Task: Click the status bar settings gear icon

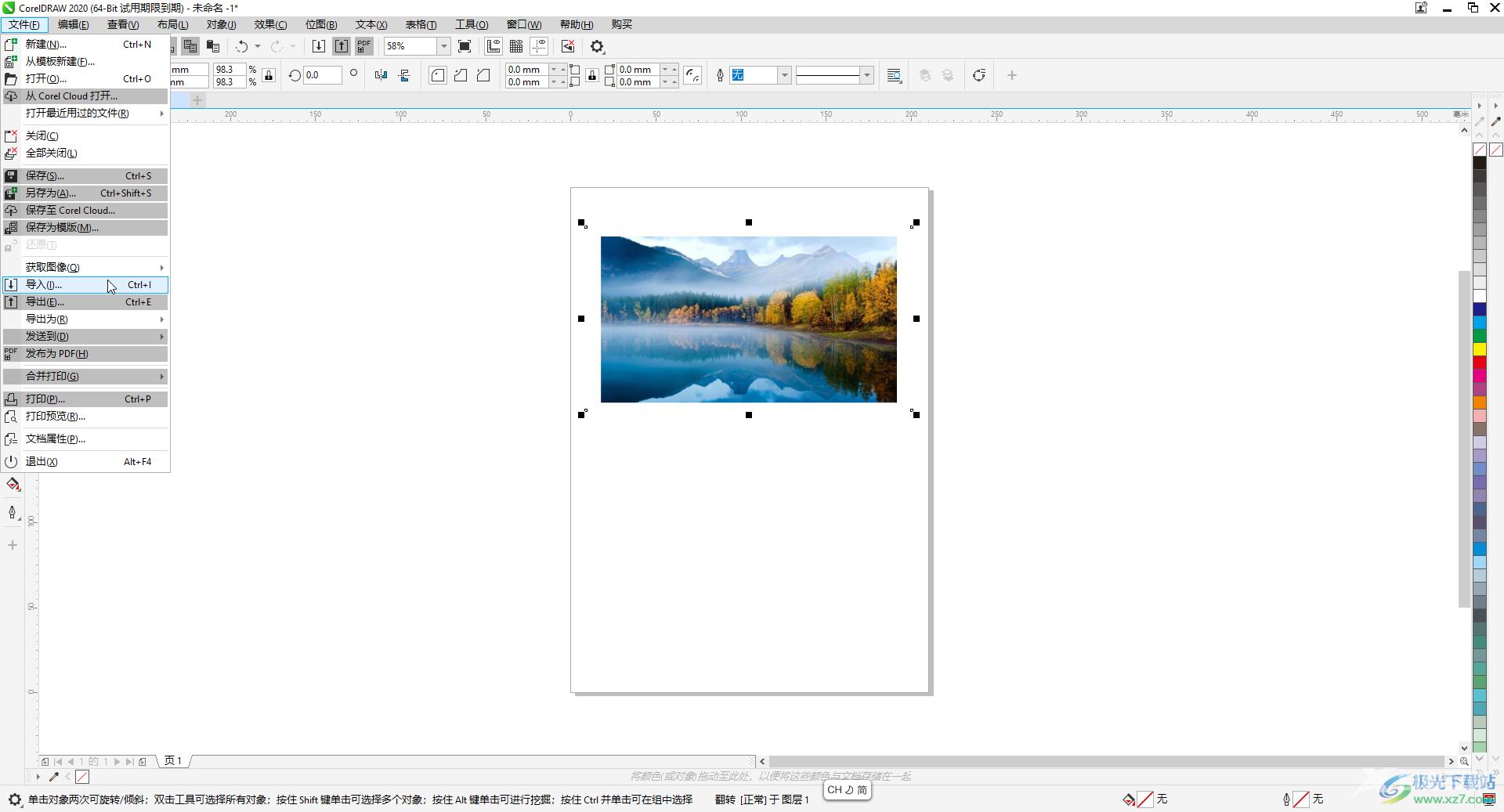Action: coord(15,799)
